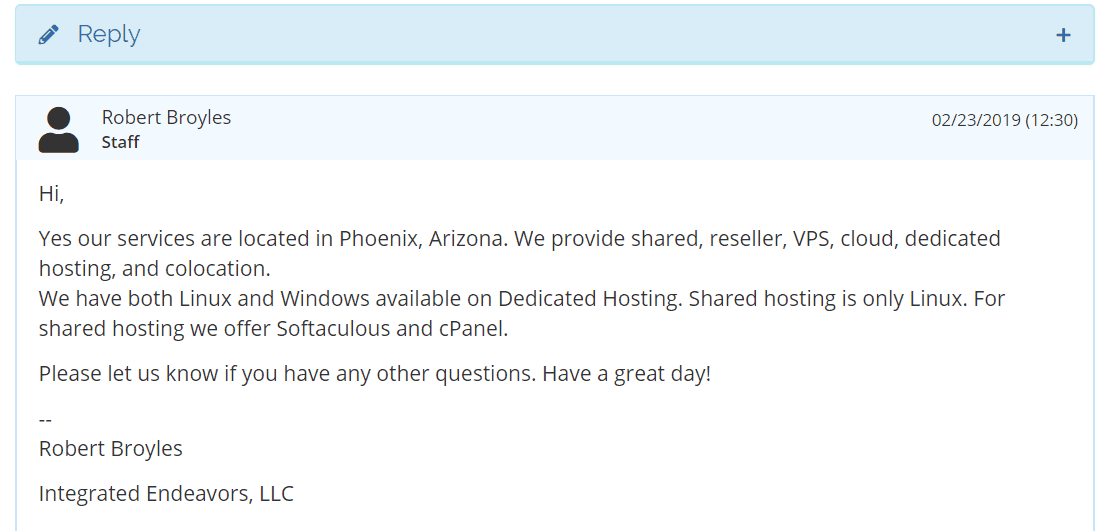This screenshot has height=531, width=1105.
Task: Click the "Hi," greeting line
Action: pos(51,194)
